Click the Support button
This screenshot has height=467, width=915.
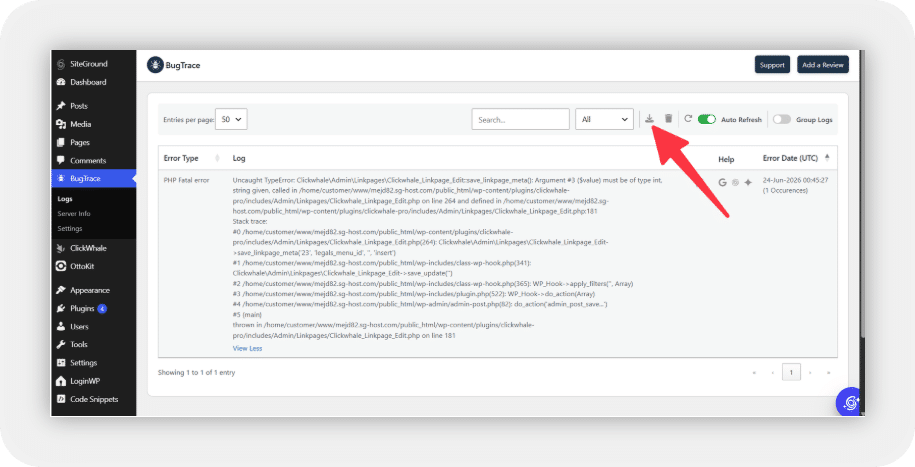(x=772, y=65)
